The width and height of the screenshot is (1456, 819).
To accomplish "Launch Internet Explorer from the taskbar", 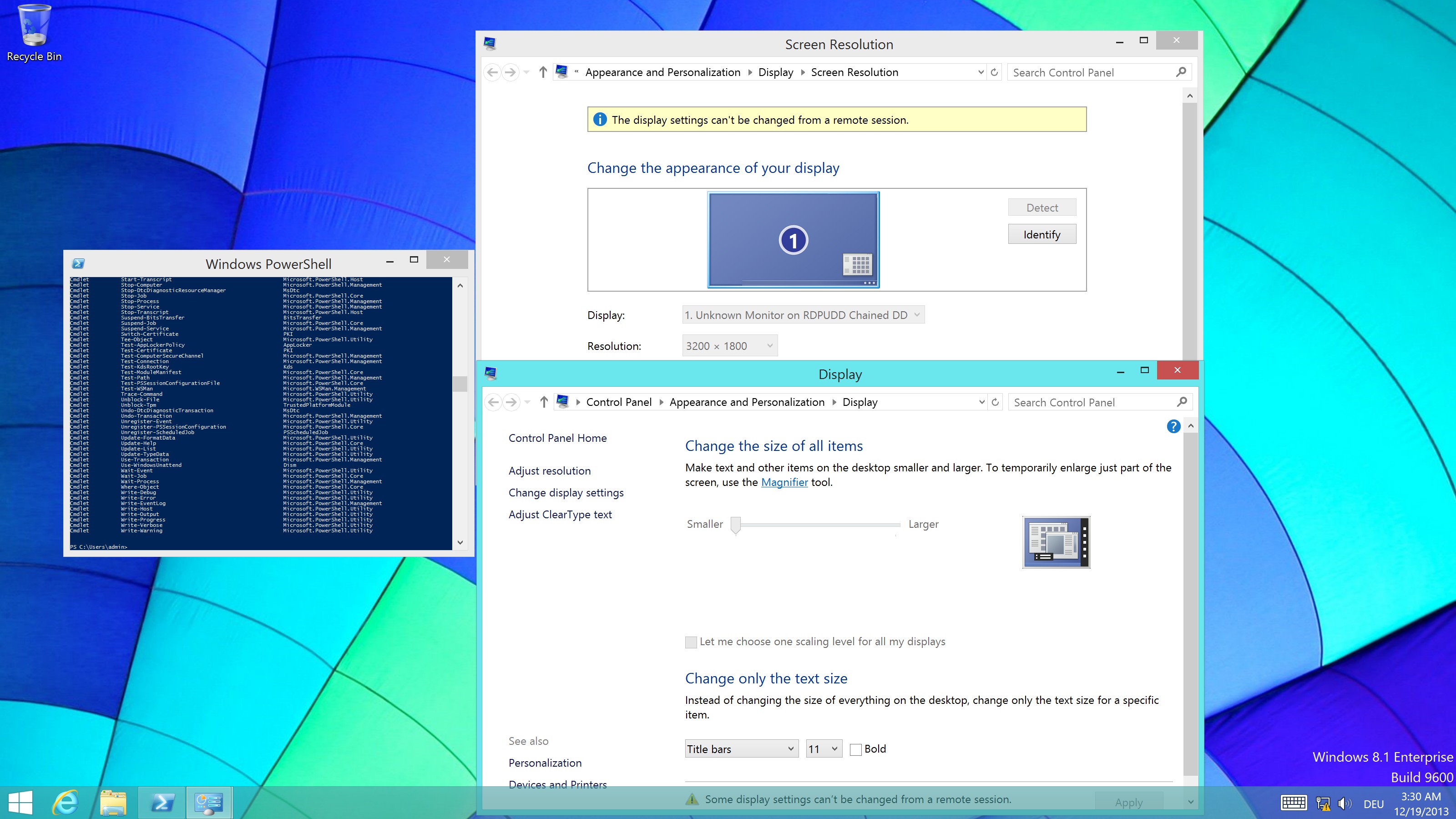I will (66, 803).
